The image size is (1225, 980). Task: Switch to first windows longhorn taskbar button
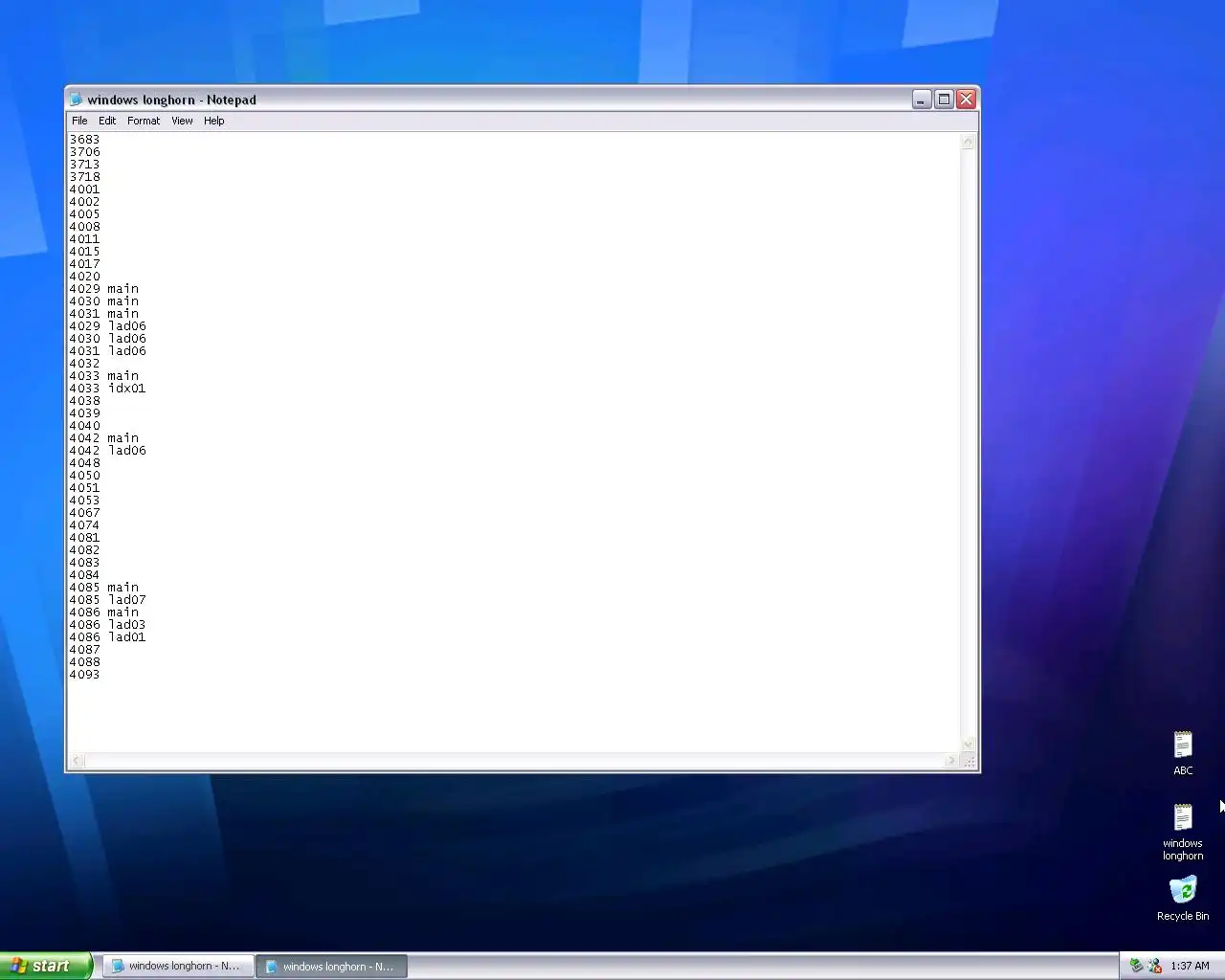[178, 966]
